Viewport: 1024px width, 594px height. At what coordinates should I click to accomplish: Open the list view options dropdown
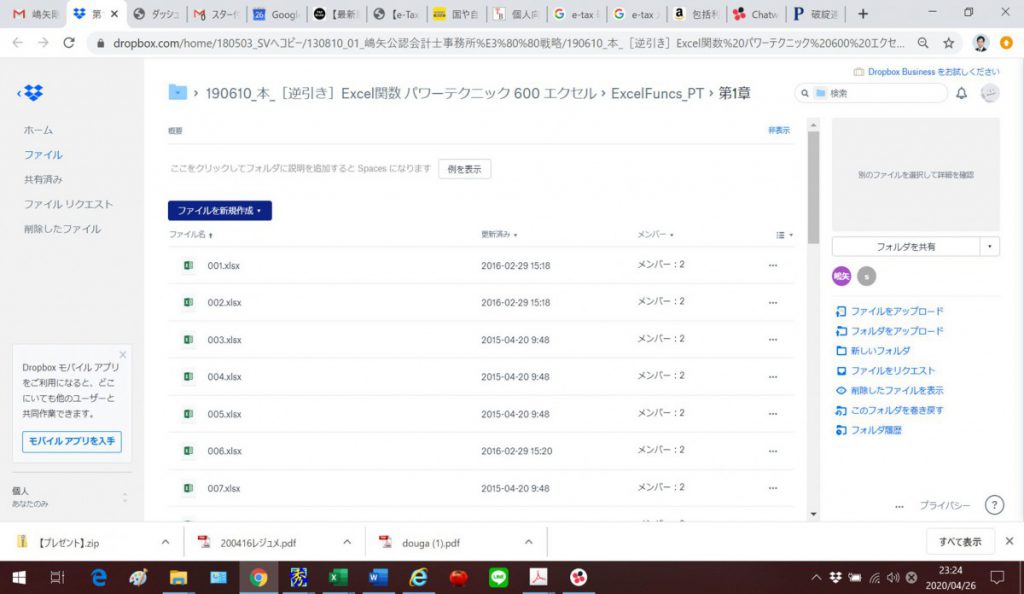pyautogui.click(x=785, y=235)
